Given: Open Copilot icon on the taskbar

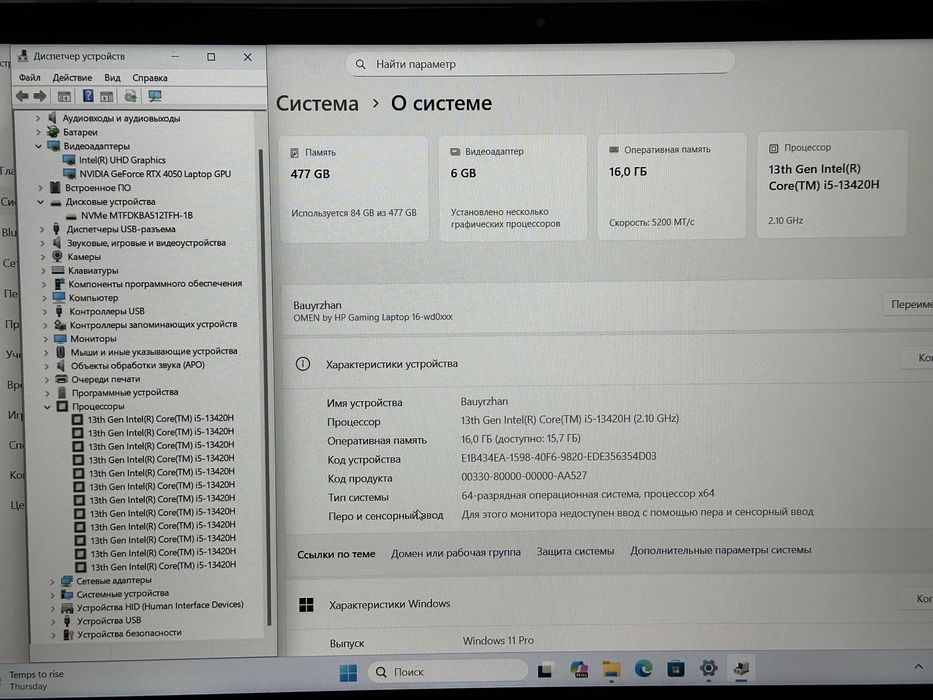Looking at the screenshot, I should point(578,670).
